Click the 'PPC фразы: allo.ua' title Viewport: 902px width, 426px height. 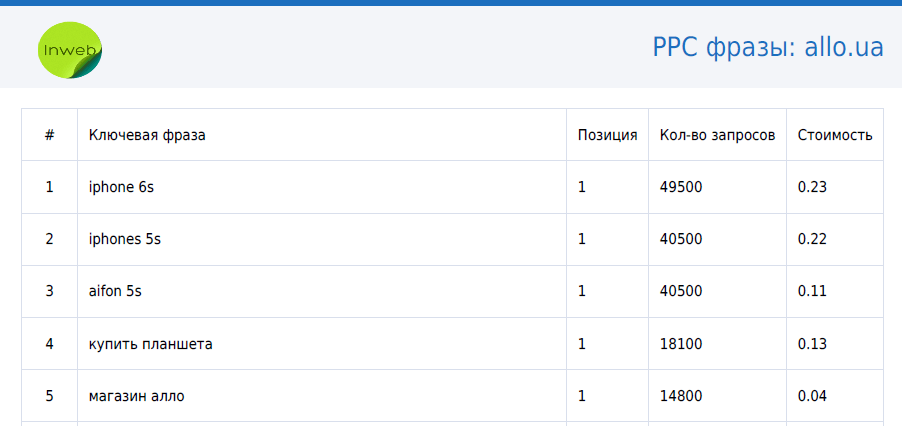768,48
